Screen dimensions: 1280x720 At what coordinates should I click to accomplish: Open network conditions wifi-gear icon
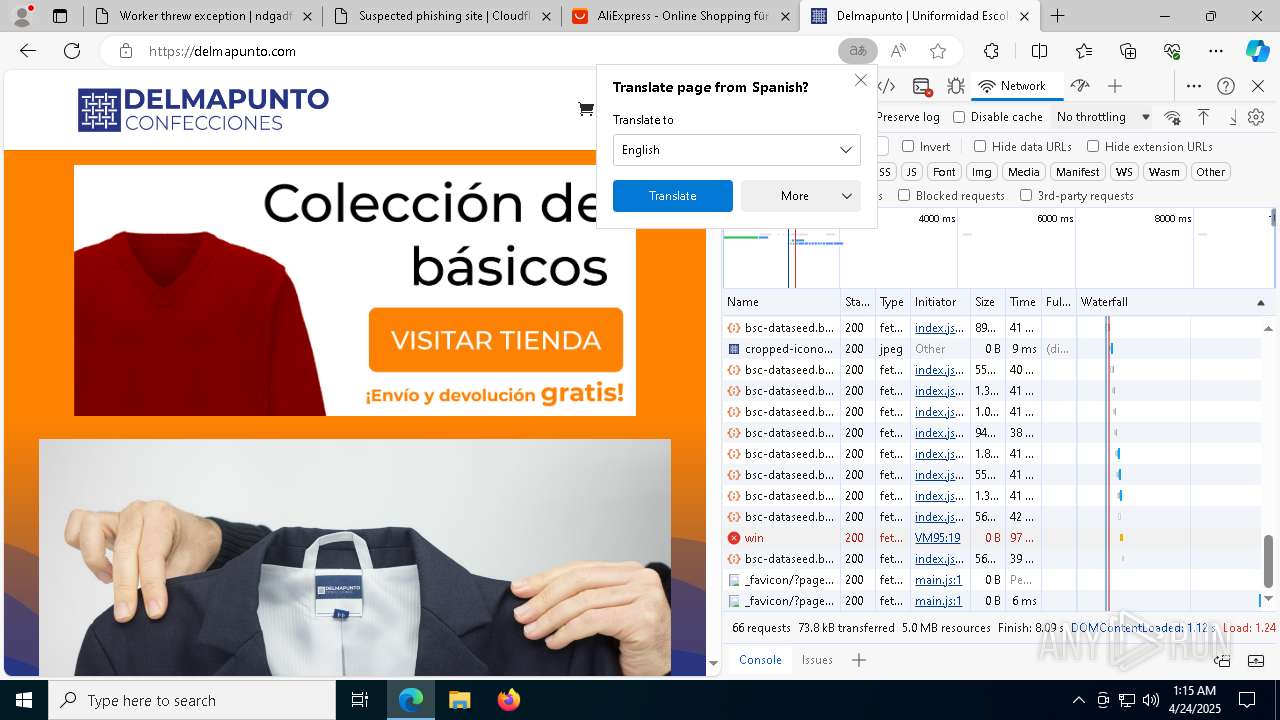[x=1173, y=117]
